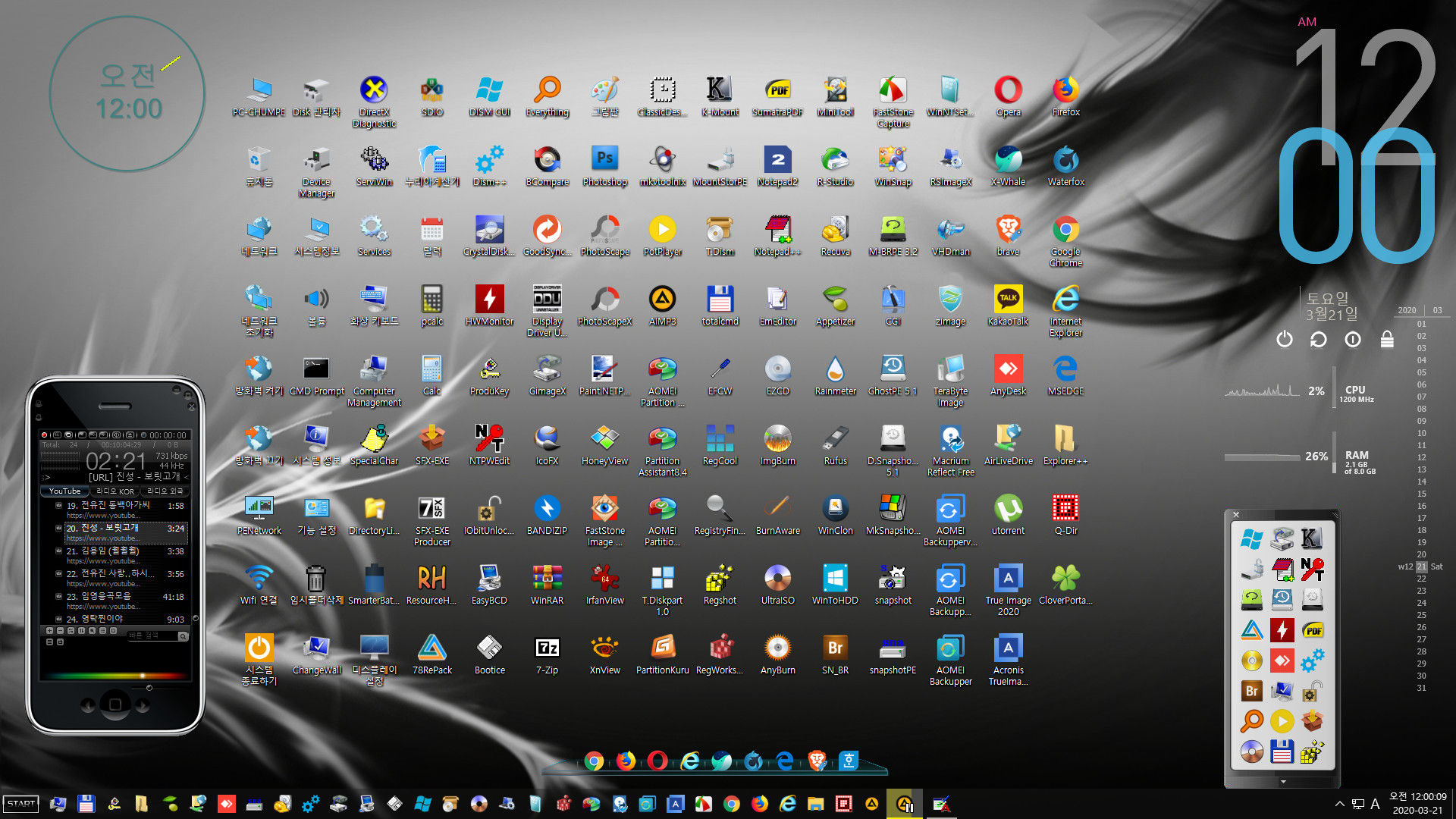Screen dimensions: 1456x819
Task: Click the Korean input A indicator in tray
Action: click(1375, 804)
